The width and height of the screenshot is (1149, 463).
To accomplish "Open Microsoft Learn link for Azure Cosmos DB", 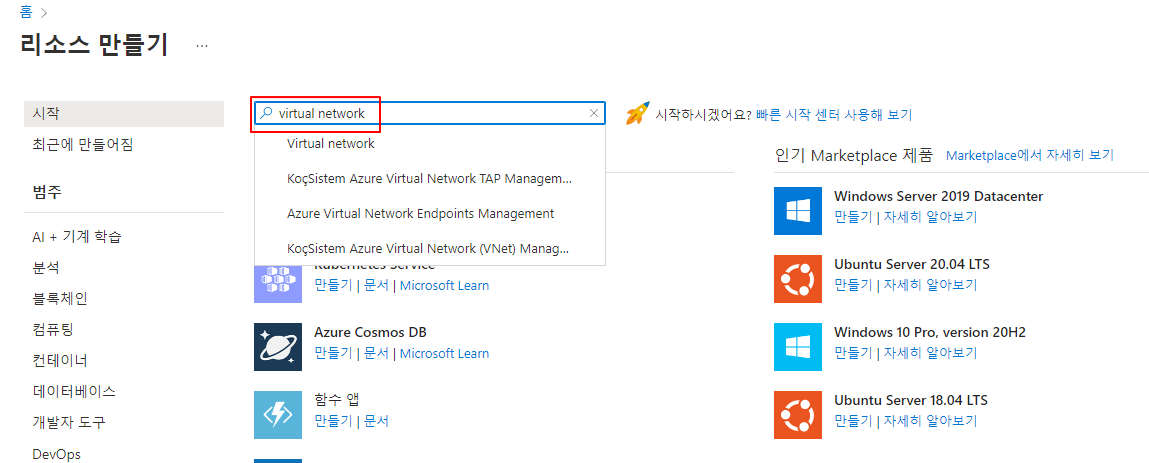I will tap(444, 353).
